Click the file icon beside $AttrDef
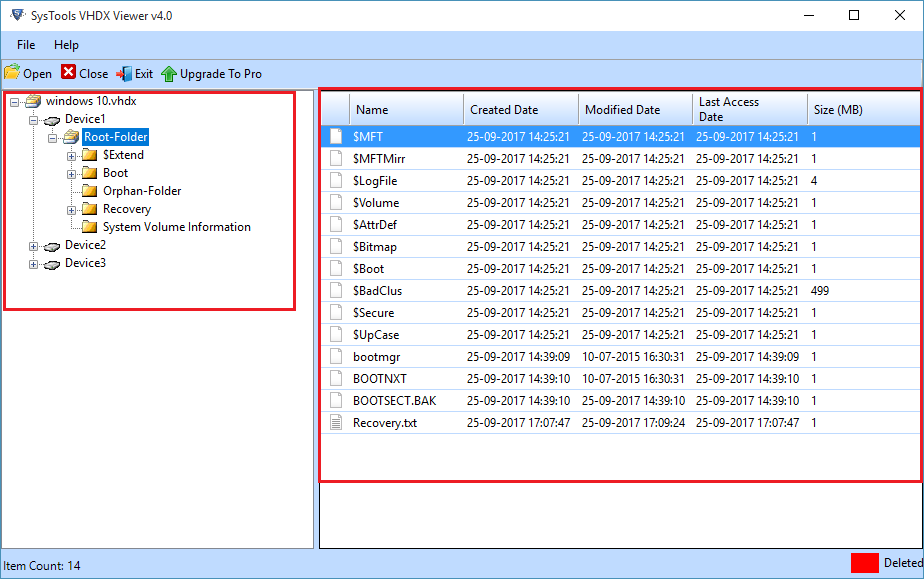Viewport: 924px width, 579px height. click(x=336, y=224)
